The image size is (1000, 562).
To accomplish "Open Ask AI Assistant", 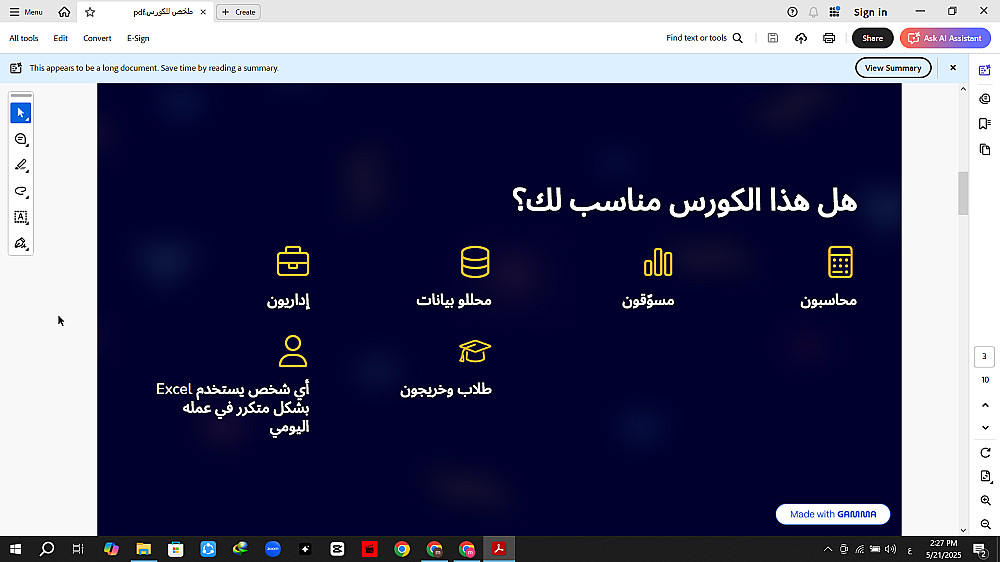I will pos(945,38).
